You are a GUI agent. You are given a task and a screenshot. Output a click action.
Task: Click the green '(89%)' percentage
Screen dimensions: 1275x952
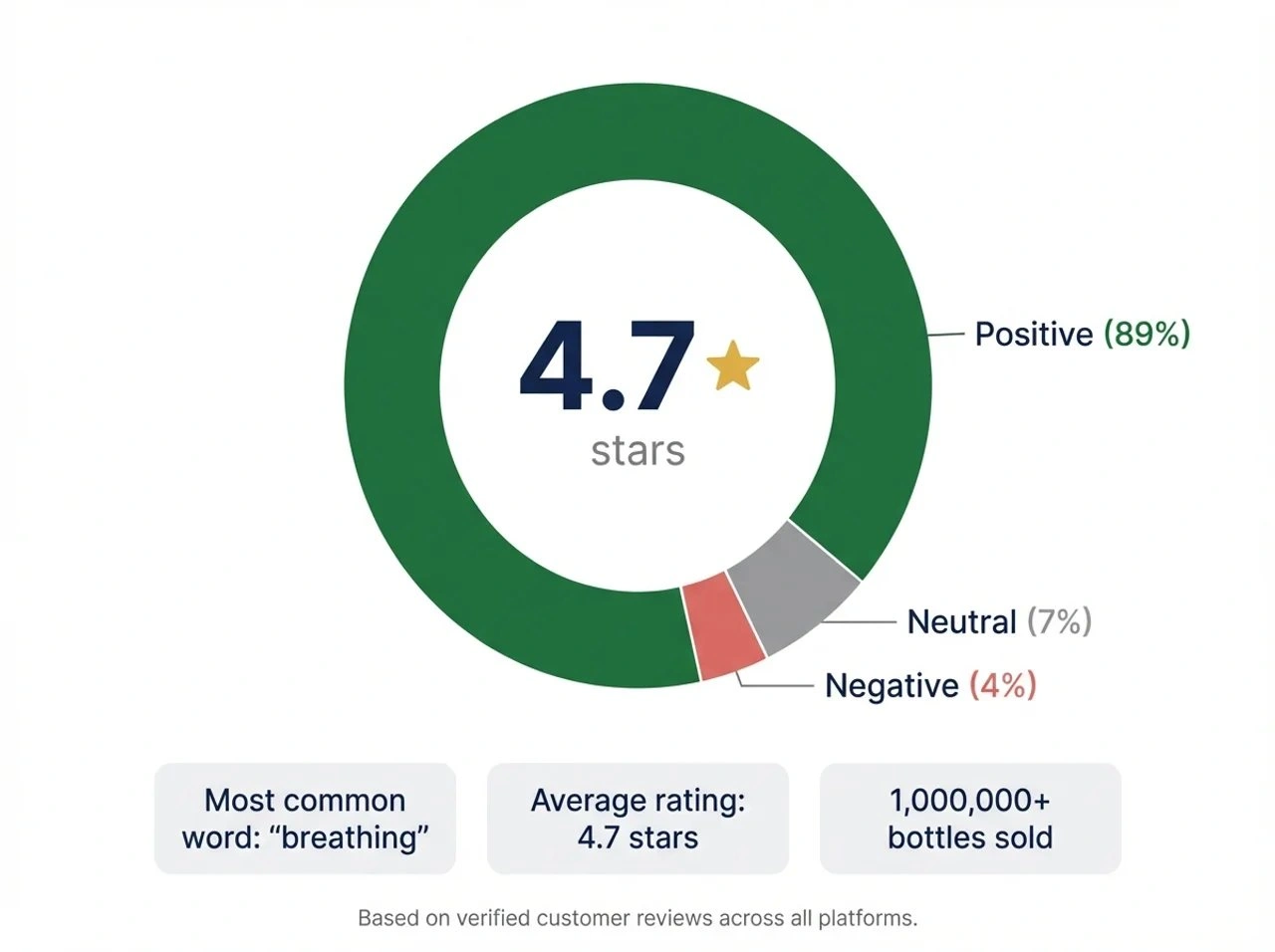tap(1147, 334)
